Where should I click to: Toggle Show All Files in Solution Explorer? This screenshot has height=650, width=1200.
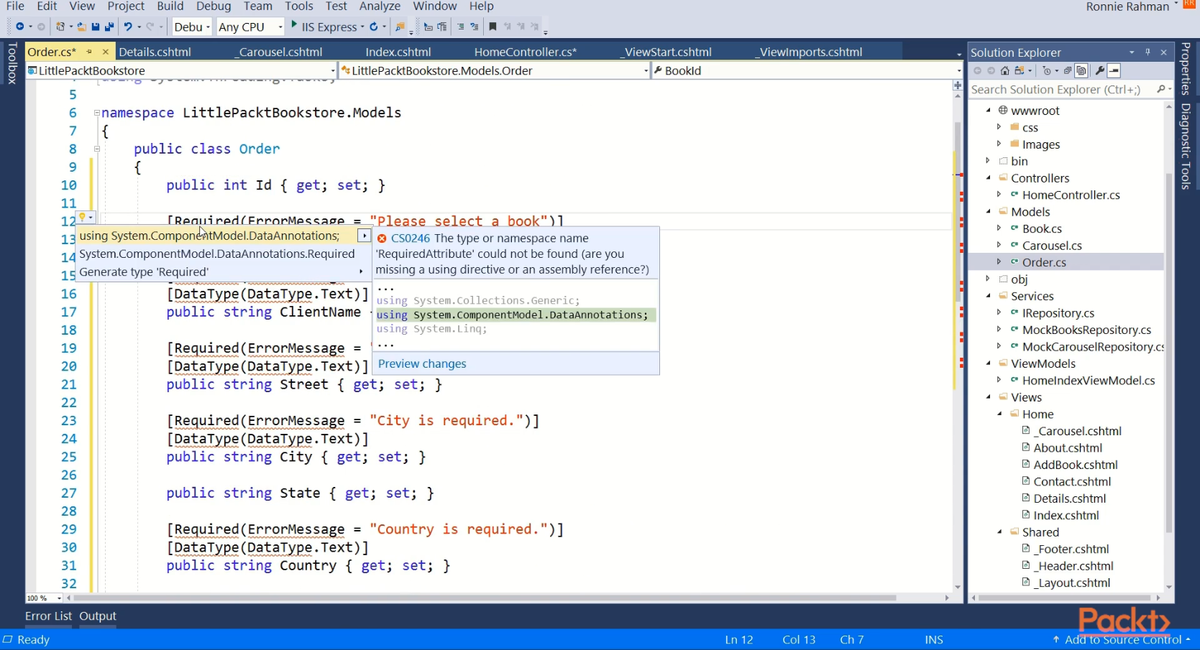[x=1081, y=71]
